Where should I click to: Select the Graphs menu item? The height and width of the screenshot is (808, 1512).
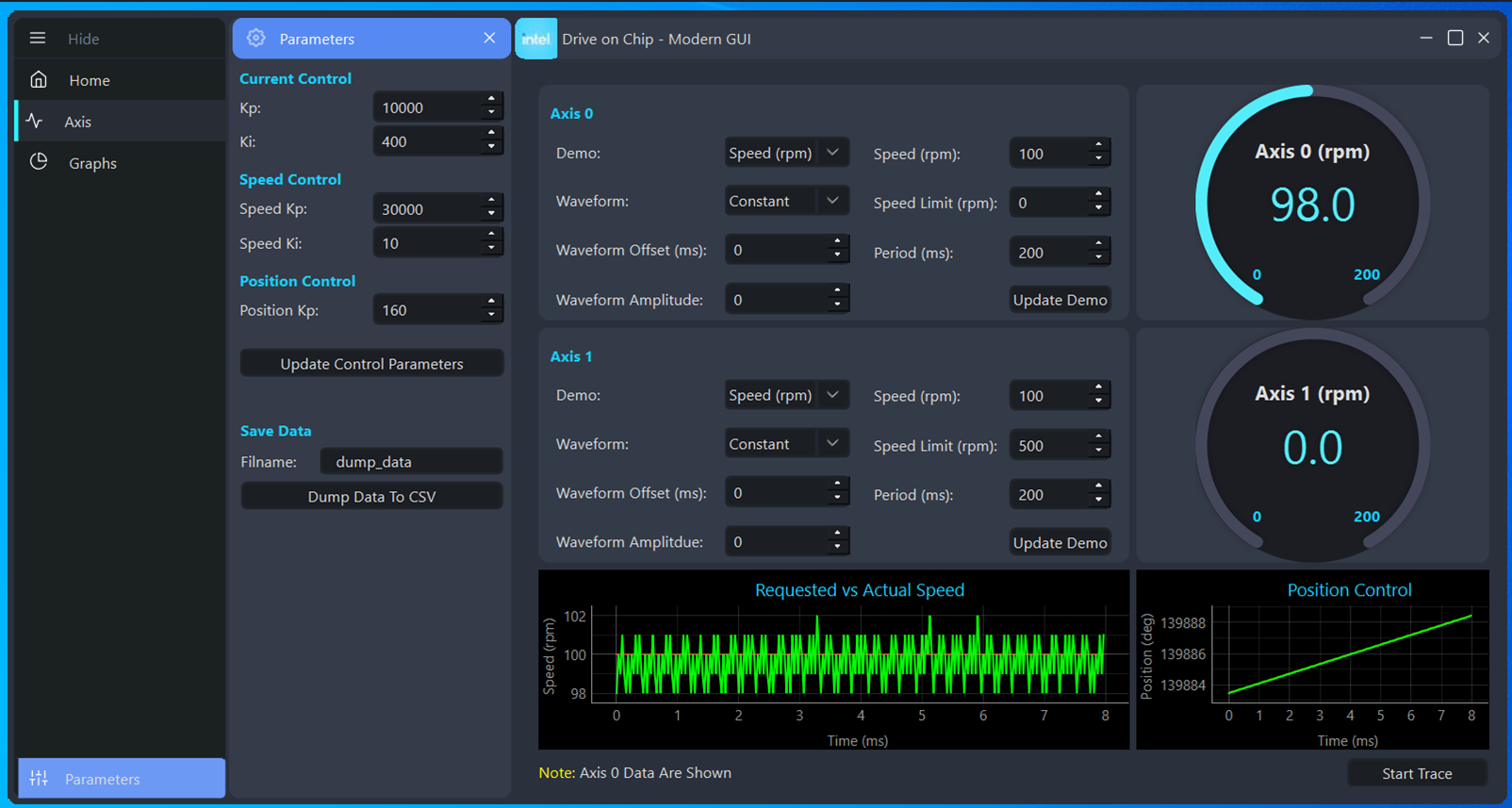(92, 163)
